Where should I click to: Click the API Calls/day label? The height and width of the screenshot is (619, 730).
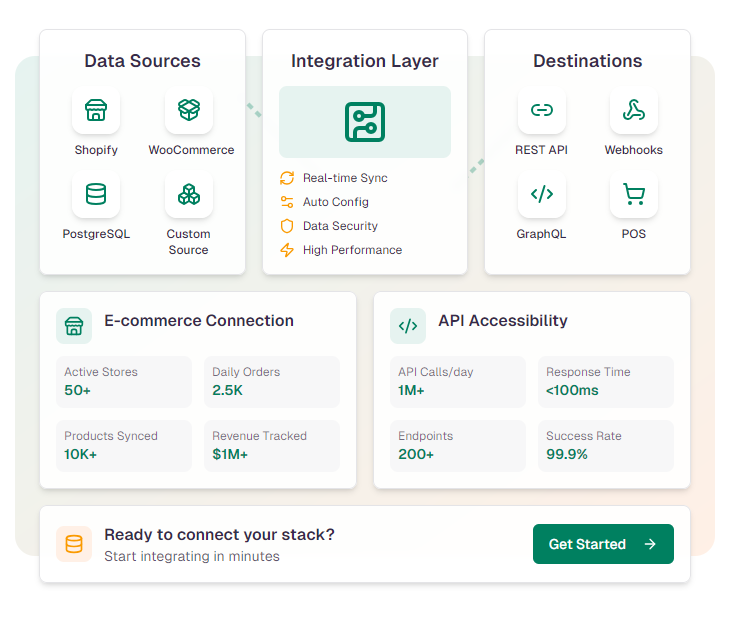pyautogui.click(x=436, y=372)
